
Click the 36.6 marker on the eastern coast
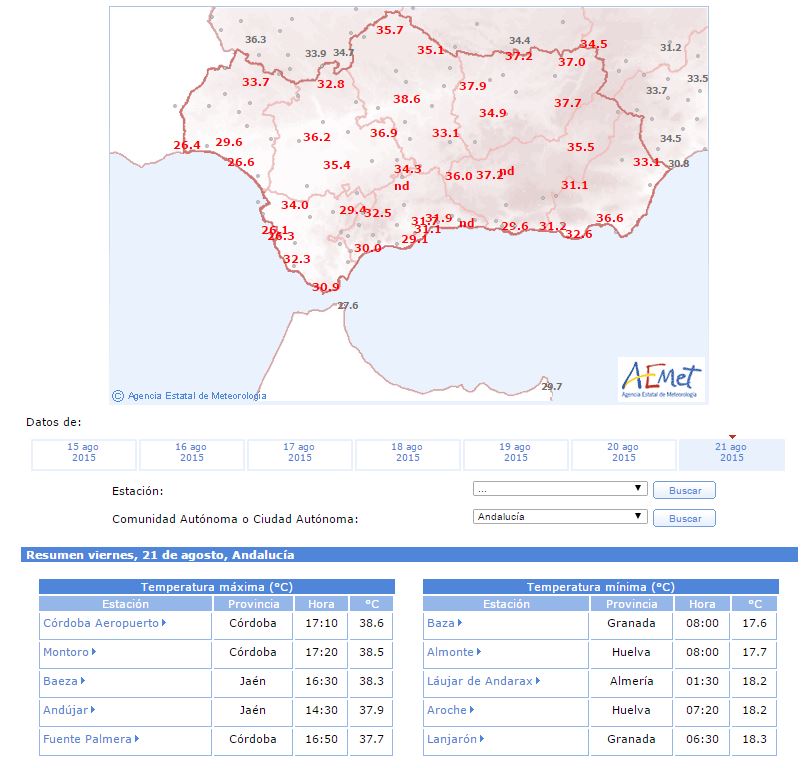(609, 218)
